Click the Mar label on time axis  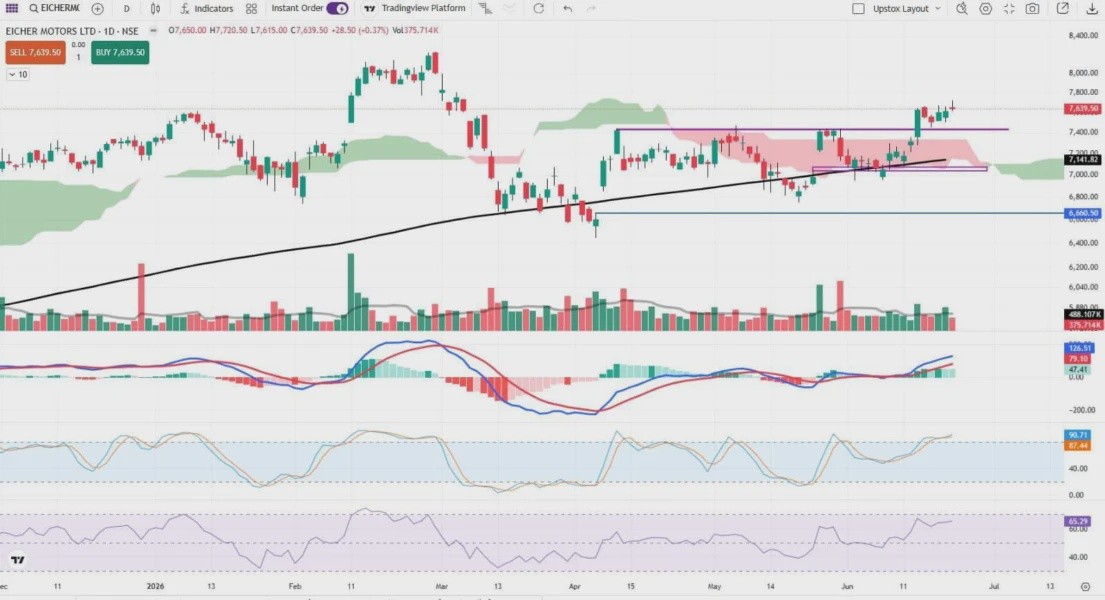click(441, 587)
